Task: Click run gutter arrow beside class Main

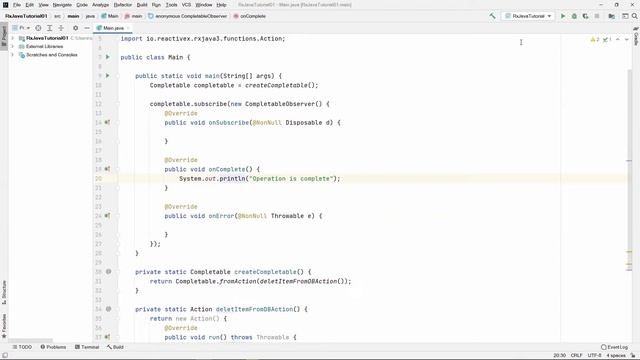Action: click(108, 57)
